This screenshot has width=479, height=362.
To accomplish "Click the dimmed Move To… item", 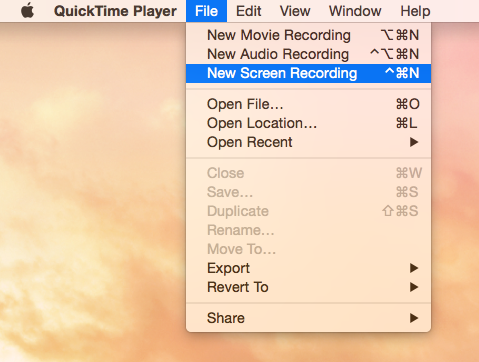I will pos(308,249).
